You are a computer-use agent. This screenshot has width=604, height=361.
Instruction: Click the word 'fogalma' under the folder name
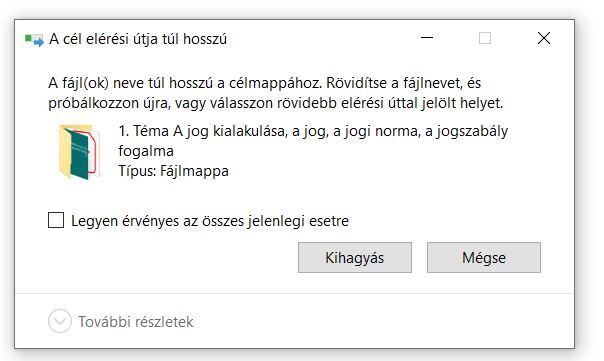[146, 151]
